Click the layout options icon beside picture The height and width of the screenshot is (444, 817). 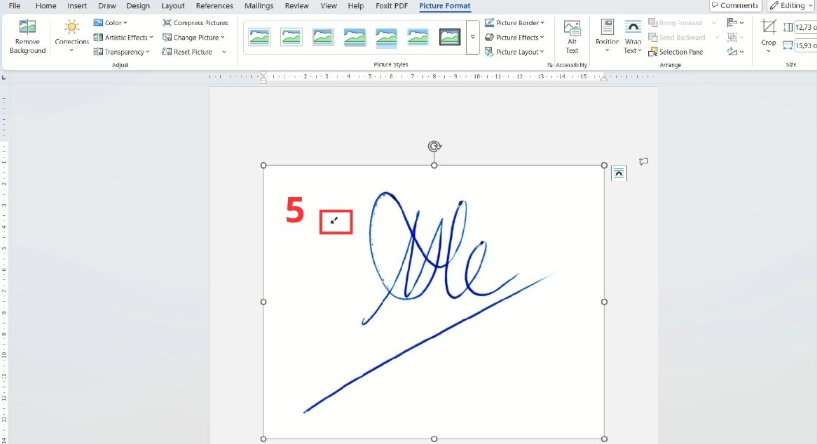pyautogui.click(x=618, y=172)
